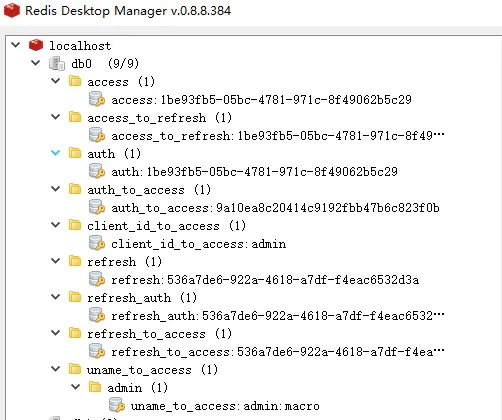Click key icon of auth_to_access entry
Viewport: 502px width, 420px height.
point(97,207)
